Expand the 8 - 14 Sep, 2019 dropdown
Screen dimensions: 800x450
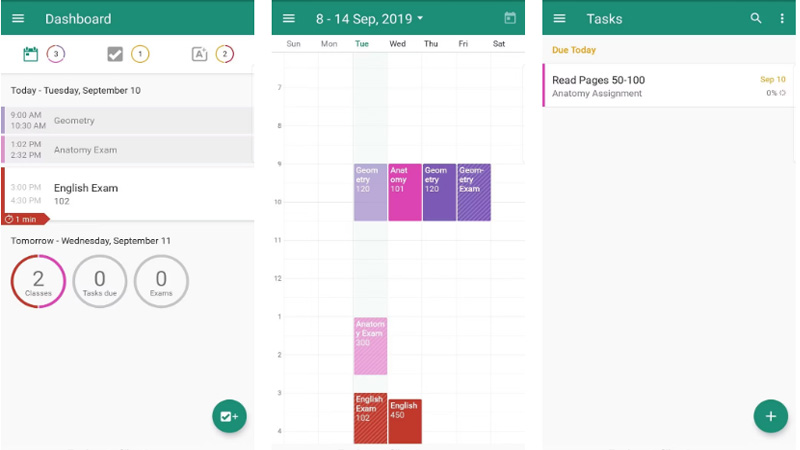click(370, 19)
